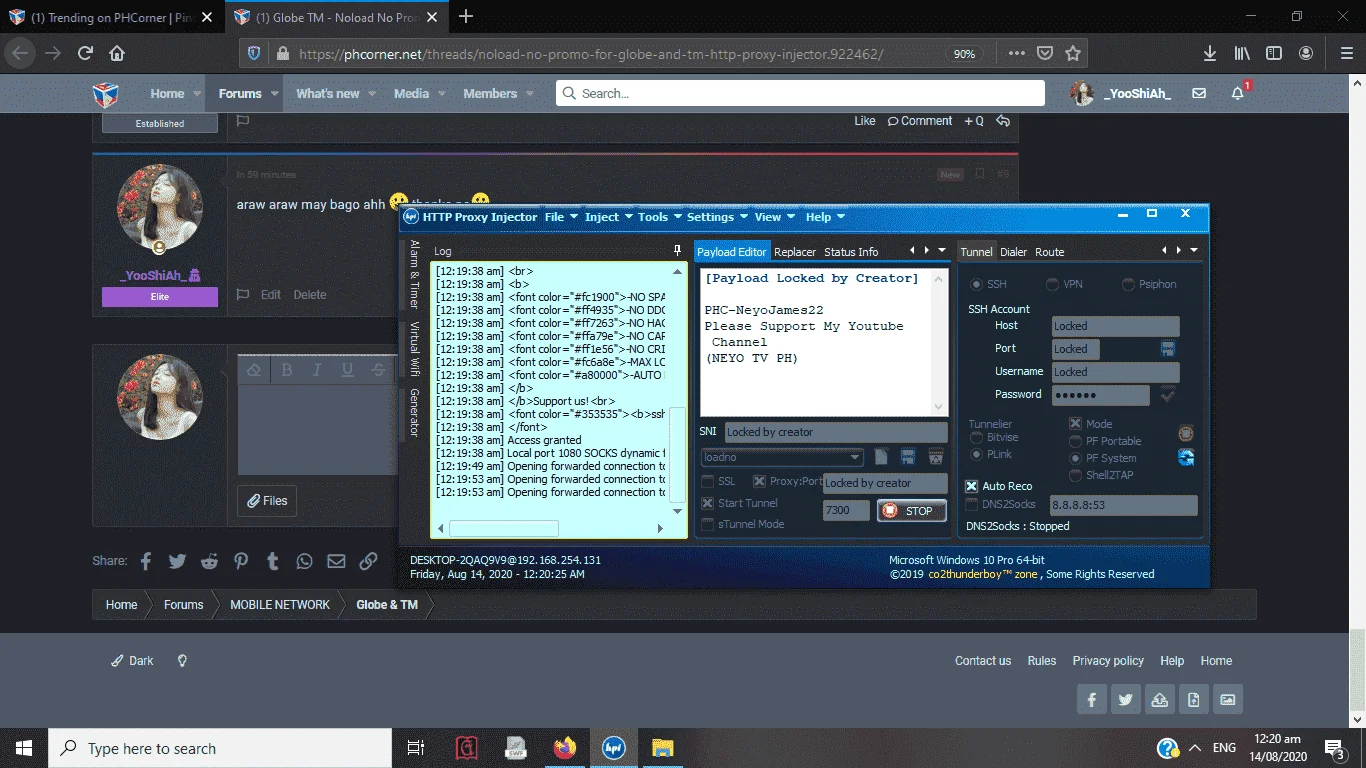Click the trash icon next to loadno
This screenshot has height=768, width=1366.
(x=936, y=457)
